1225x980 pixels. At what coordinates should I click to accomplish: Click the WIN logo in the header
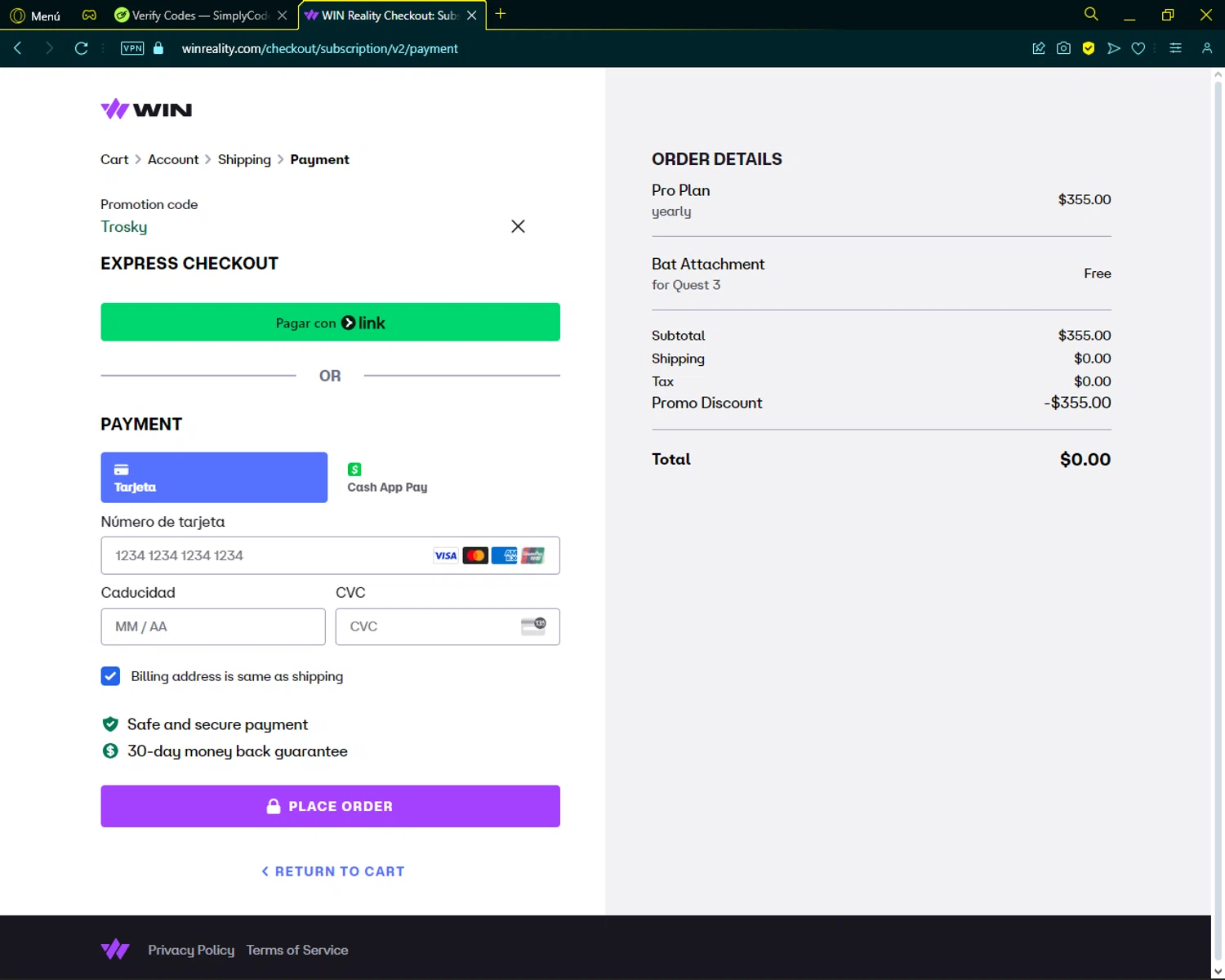coord(146,109)
